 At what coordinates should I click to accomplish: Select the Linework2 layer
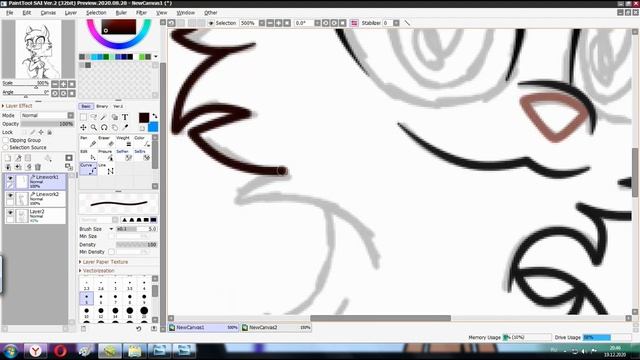coord(36,198)
